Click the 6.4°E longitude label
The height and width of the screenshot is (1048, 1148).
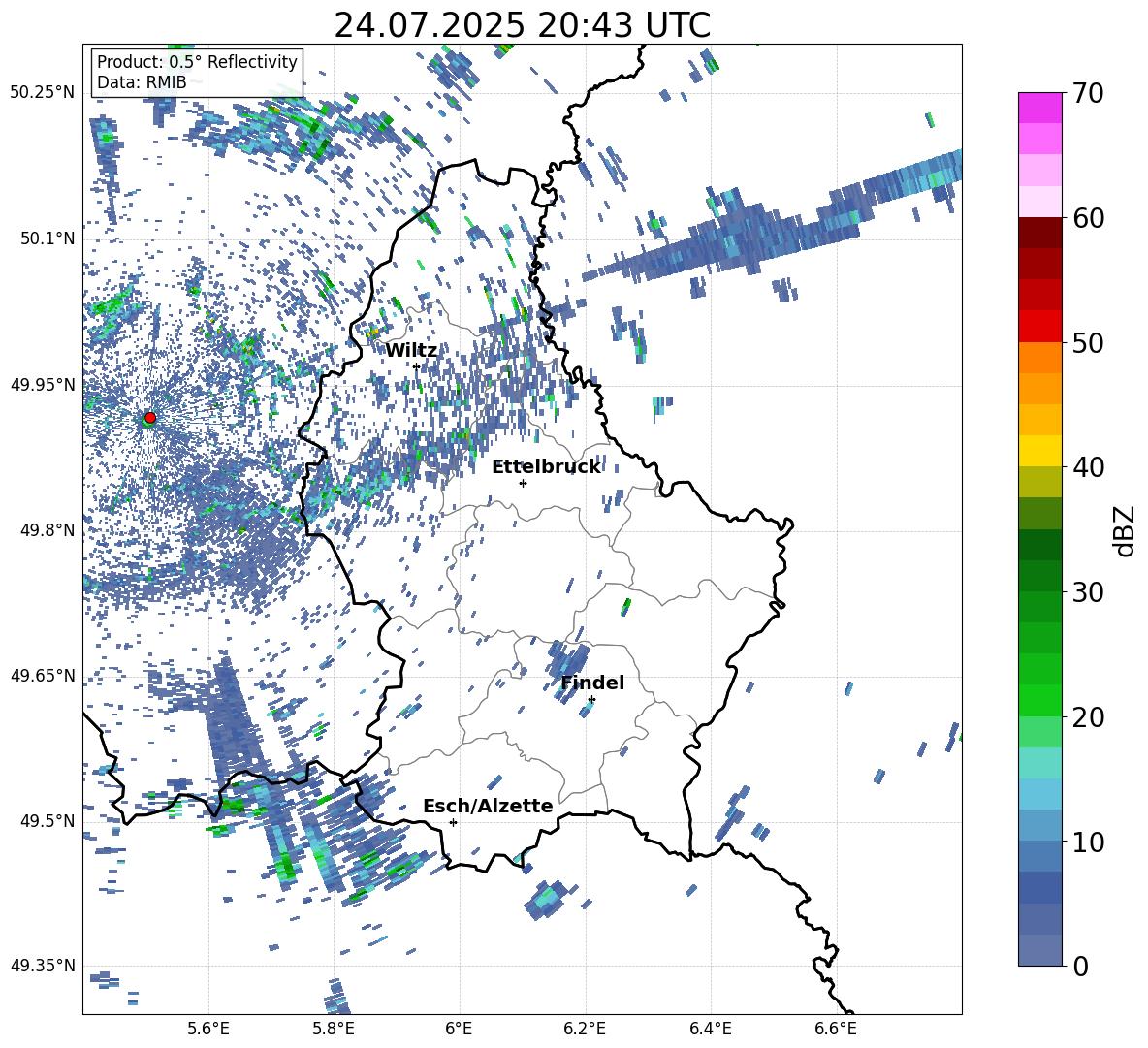click(x=710, y=1029)
